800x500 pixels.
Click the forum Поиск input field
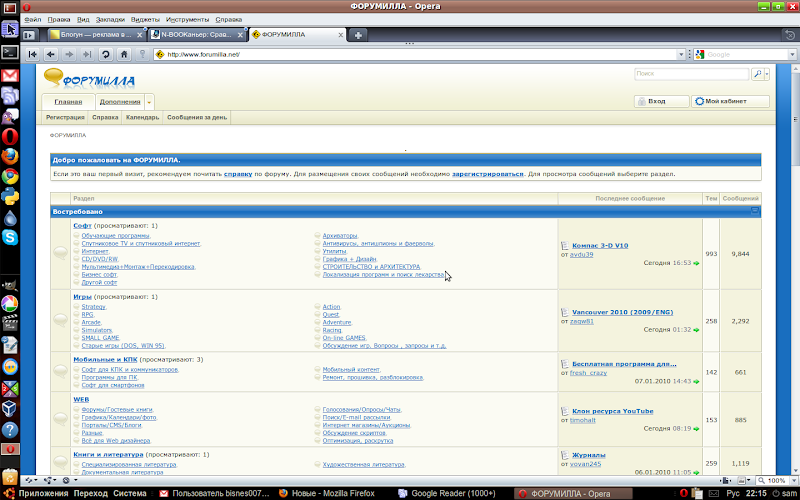point(691,74)
